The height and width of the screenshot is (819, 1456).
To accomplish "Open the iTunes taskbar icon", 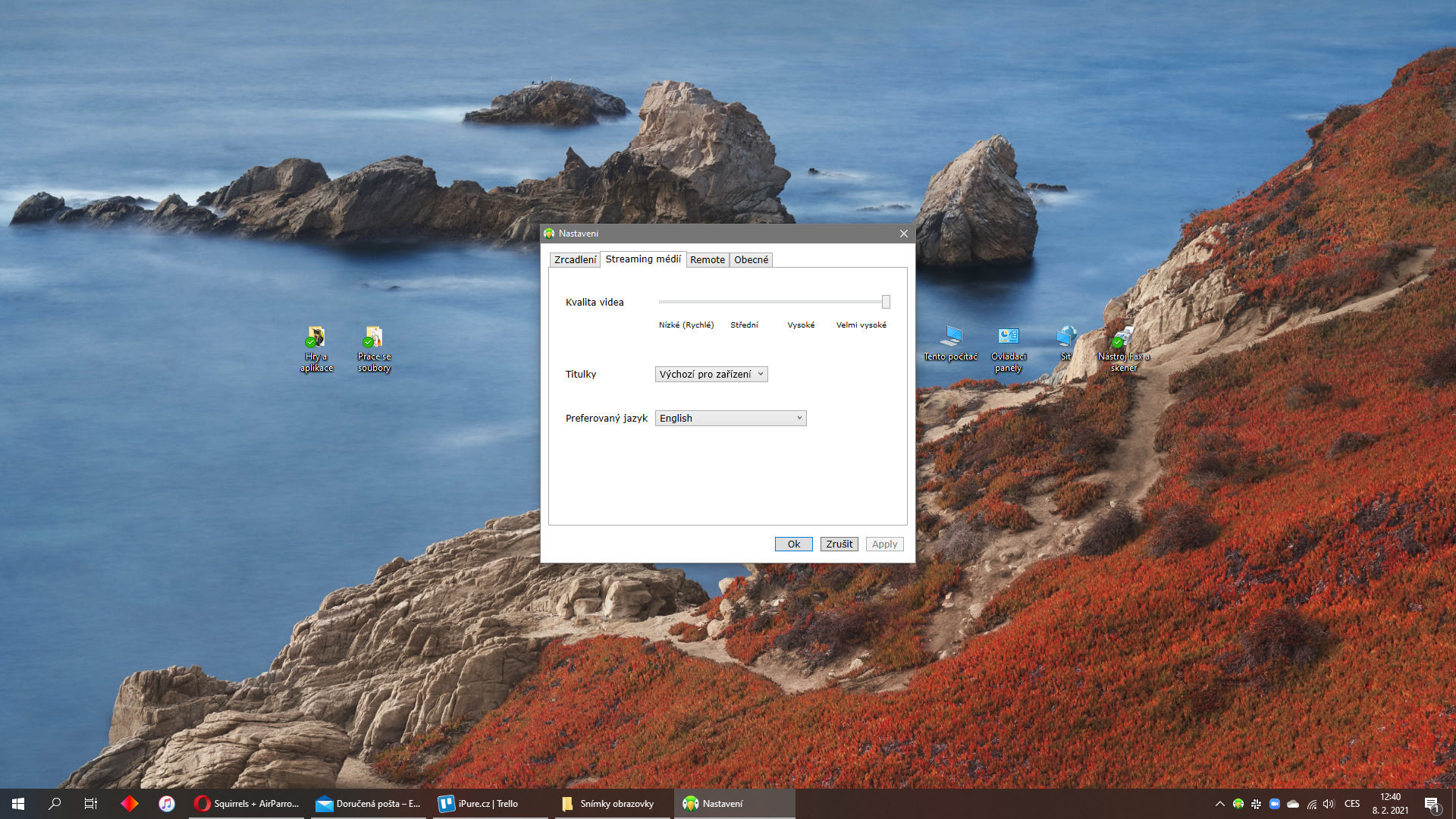I will click(x=167, y=804).
